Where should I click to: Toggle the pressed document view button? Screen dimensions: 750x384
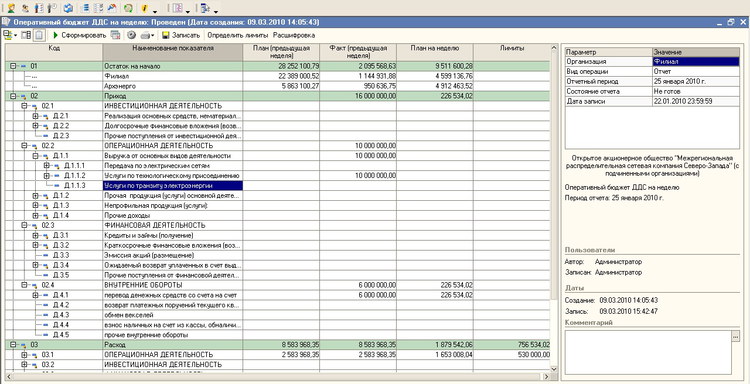39,35
